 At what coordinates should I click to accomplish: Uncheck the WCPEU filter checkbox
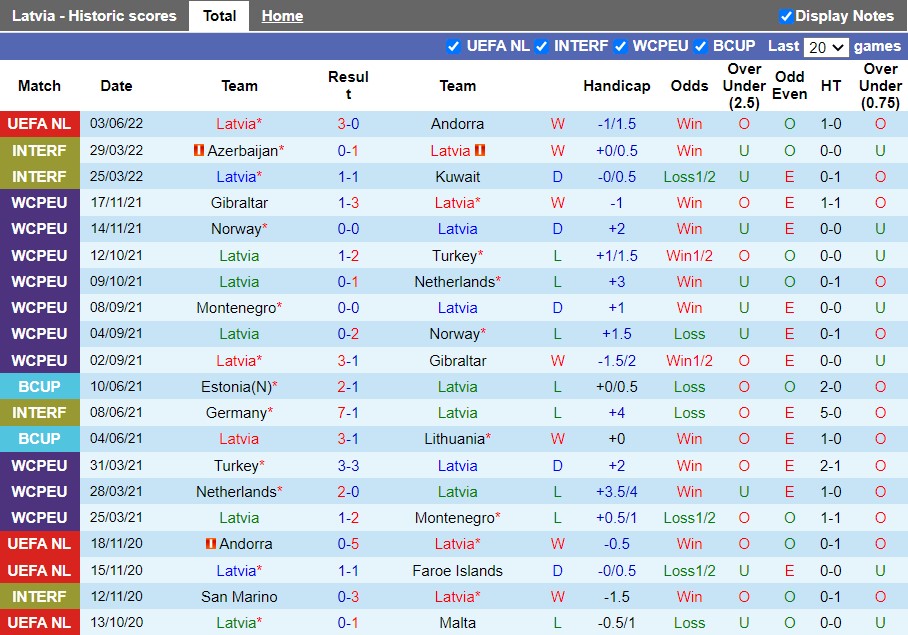(620, 46)
